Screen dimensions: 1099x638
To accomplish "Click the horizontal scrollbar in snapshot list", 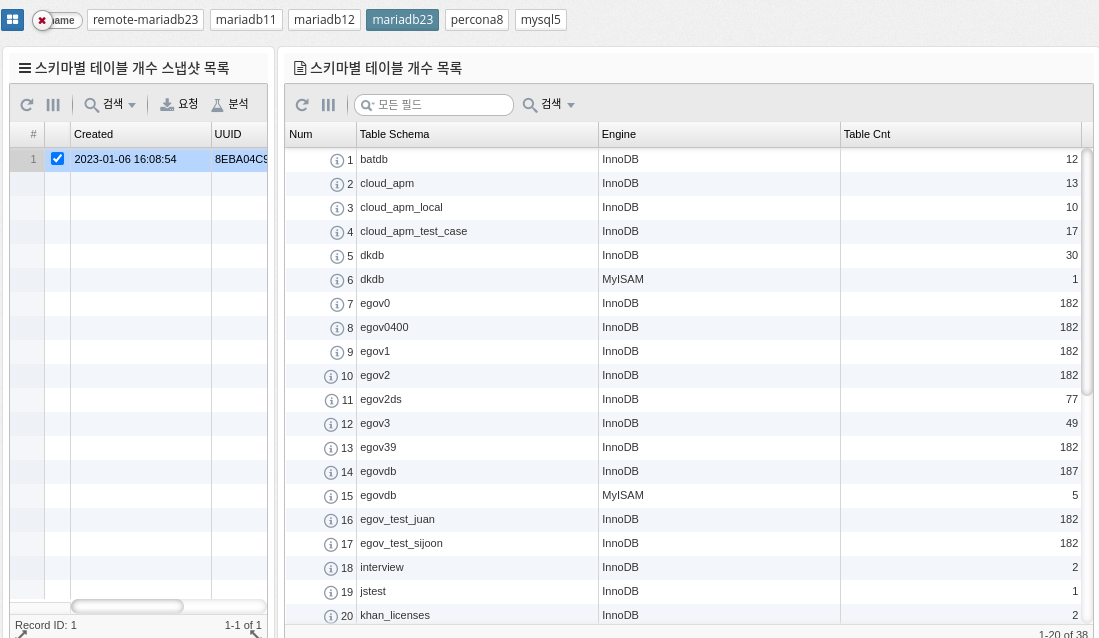I will click(x=127, y=606).
